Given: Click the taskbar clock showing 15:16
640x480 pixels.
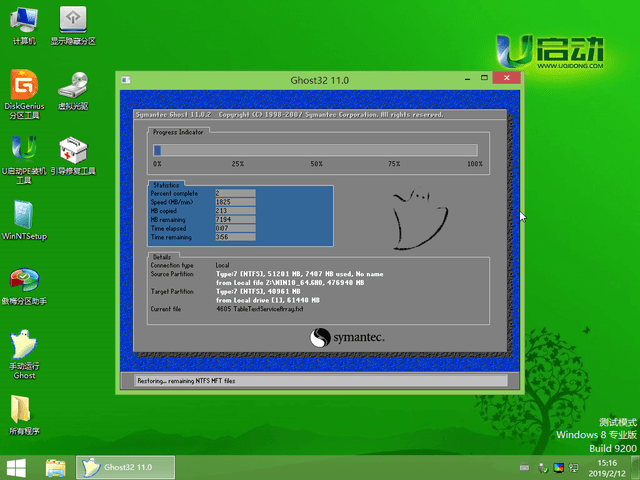Looking at the screenshot, I should coord(606,467).
